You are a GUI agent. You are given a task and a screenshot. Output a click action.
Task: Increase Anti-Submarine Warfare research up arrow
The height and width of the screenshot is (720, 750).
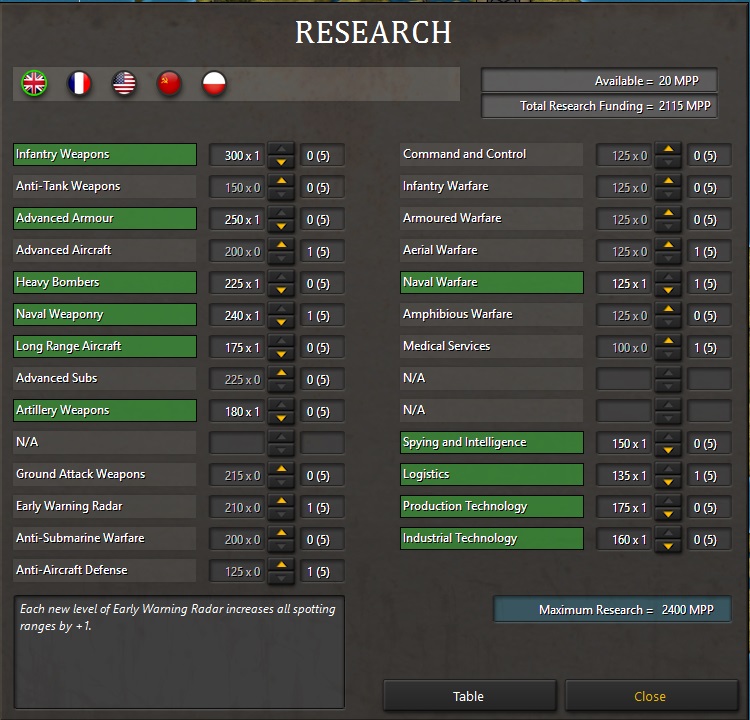pyautogui.click(x=281, y=532)
